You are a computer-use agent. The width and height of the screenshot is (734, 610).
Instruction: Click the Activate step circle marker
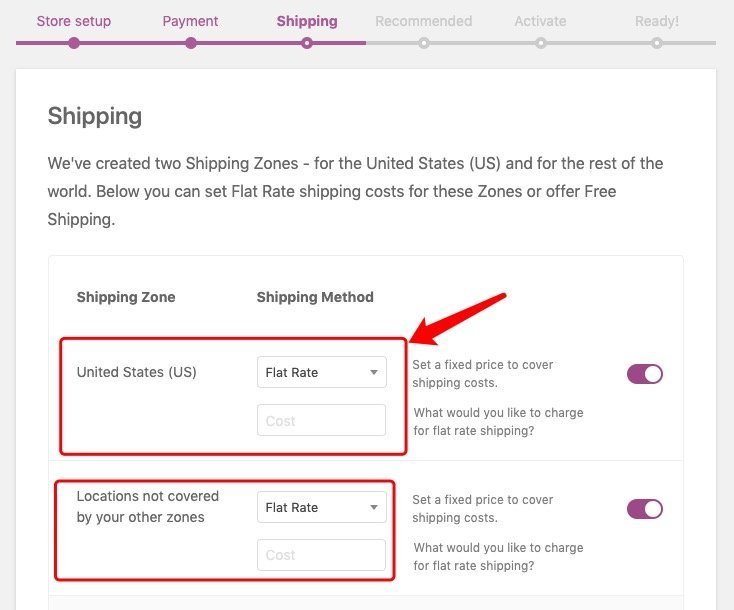(x=540, y=43)
